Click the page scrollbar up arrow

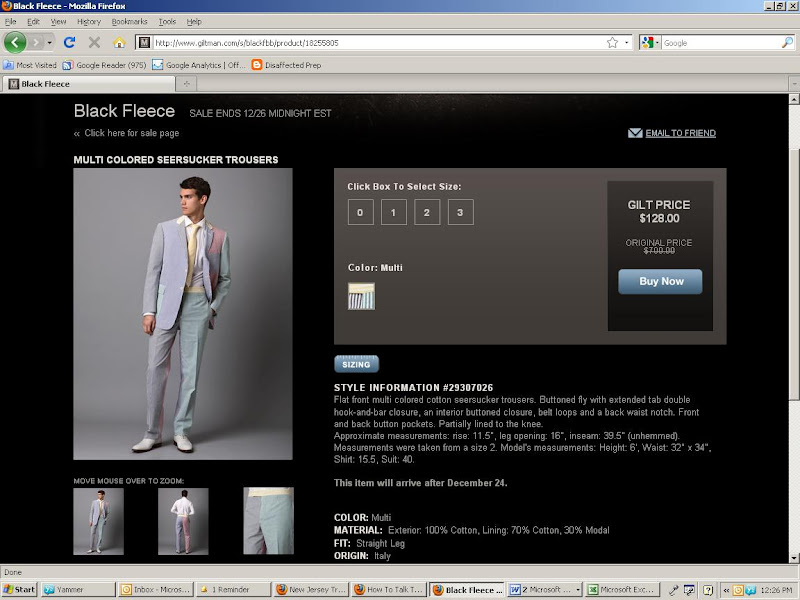click(794, 99)
